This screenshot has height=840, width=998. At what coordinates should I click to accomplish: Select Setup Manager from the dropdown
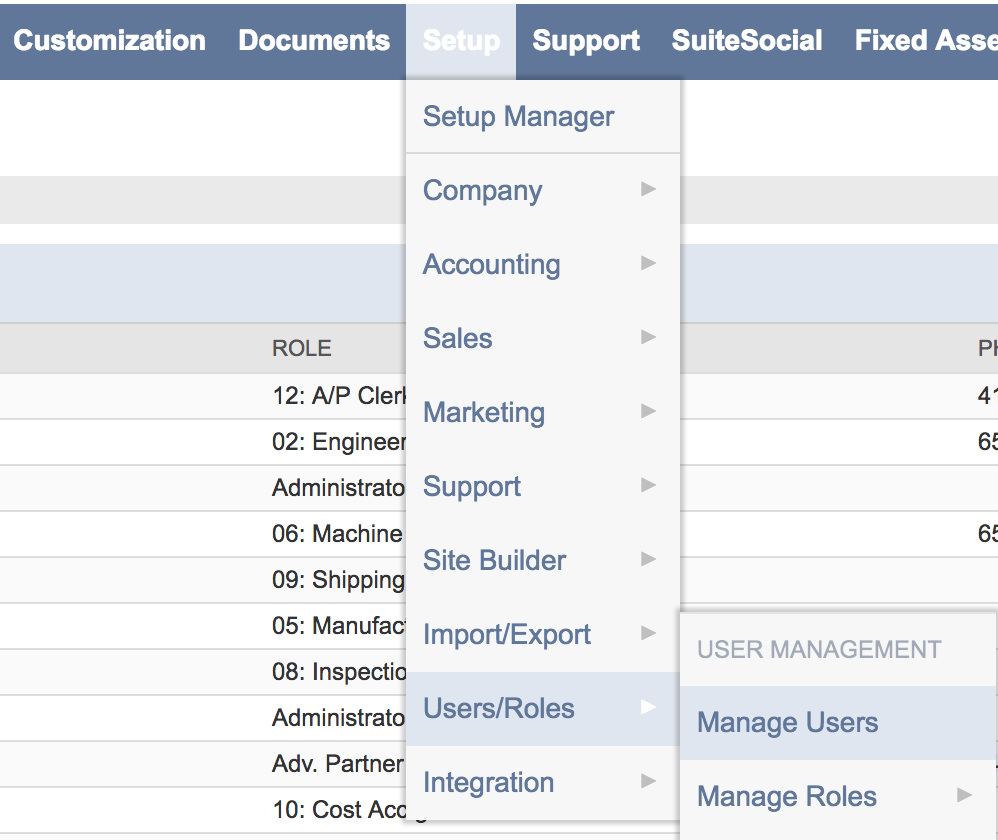518,117
